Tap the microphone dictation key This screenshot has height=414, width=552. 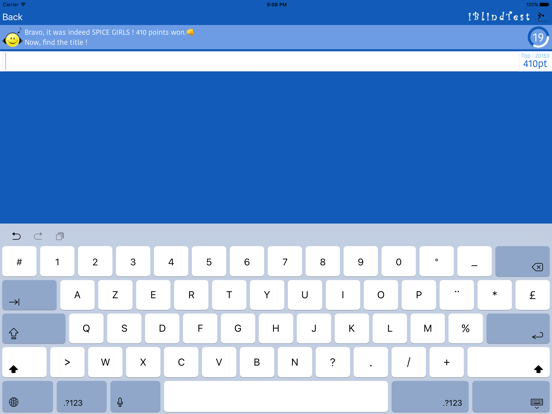135,396
